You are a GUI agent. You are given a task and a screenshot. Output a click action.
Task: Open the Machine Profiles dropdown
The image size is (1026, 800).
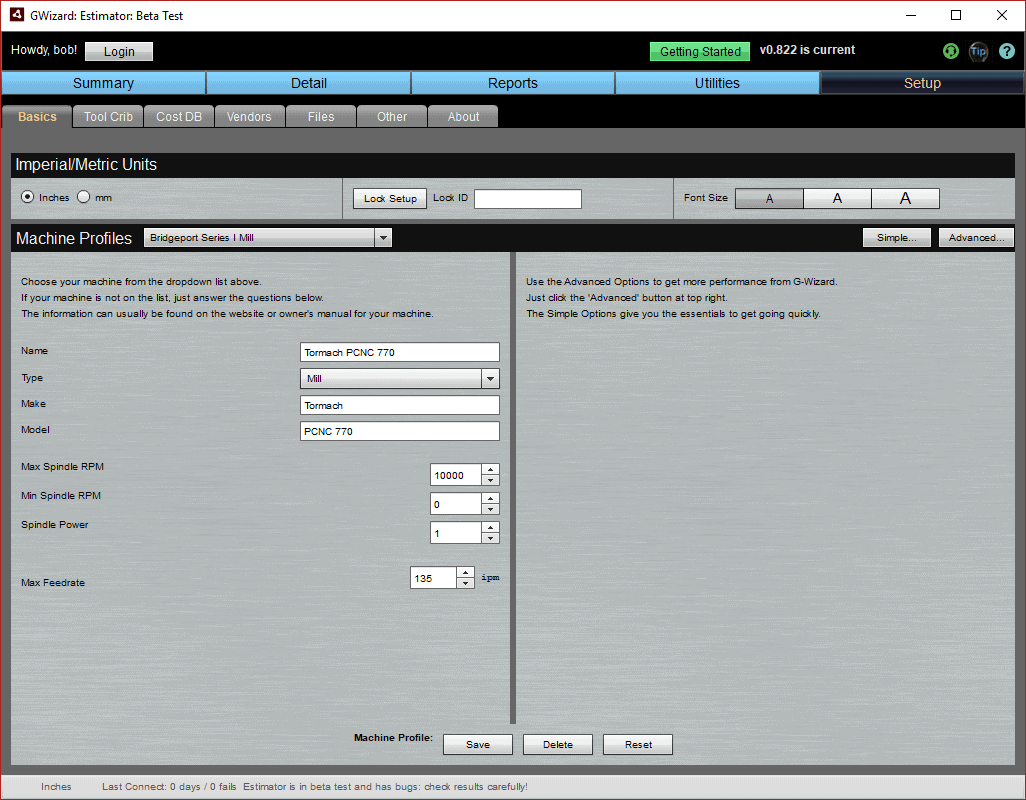(383, 237)
